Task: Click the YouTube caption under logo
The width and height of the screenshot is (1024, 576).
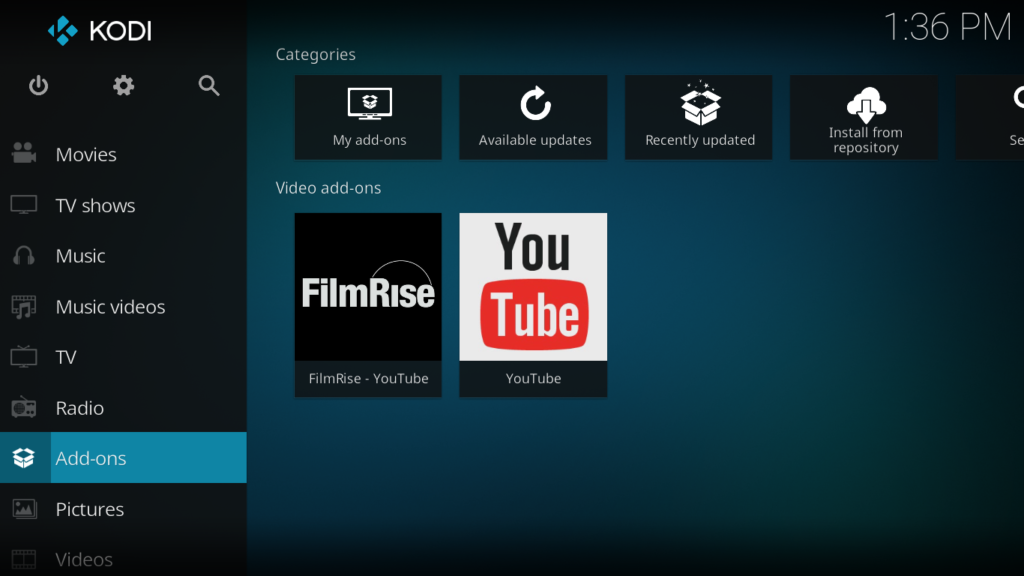Action: 534,378
